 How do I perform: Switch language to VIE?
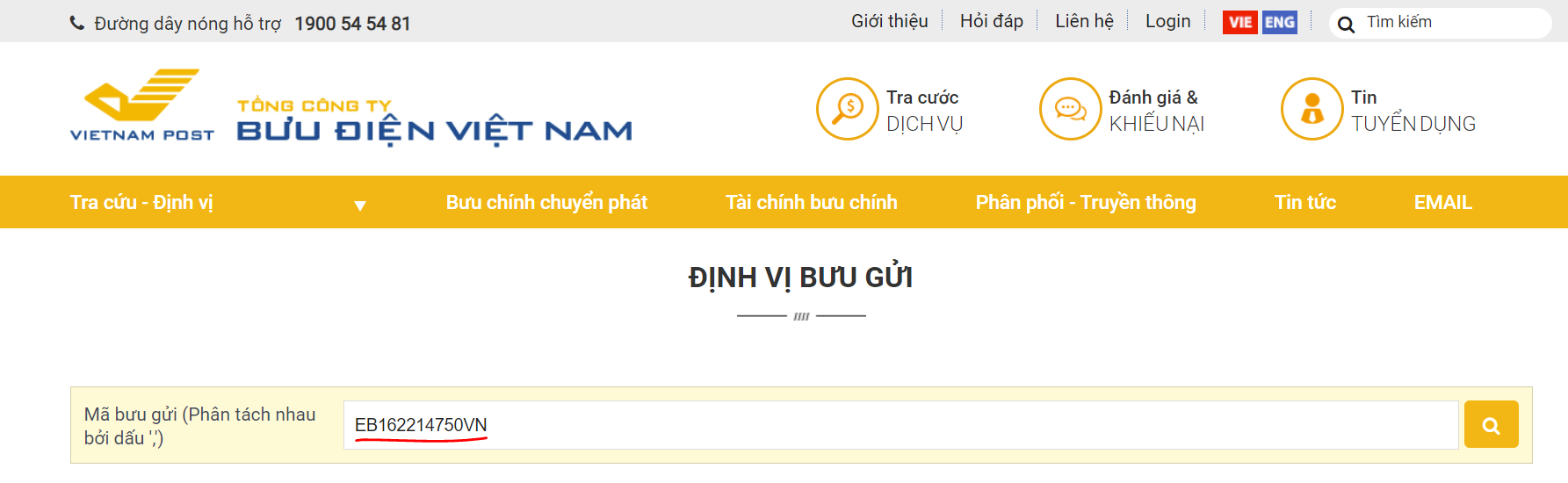pos(1240,22)
